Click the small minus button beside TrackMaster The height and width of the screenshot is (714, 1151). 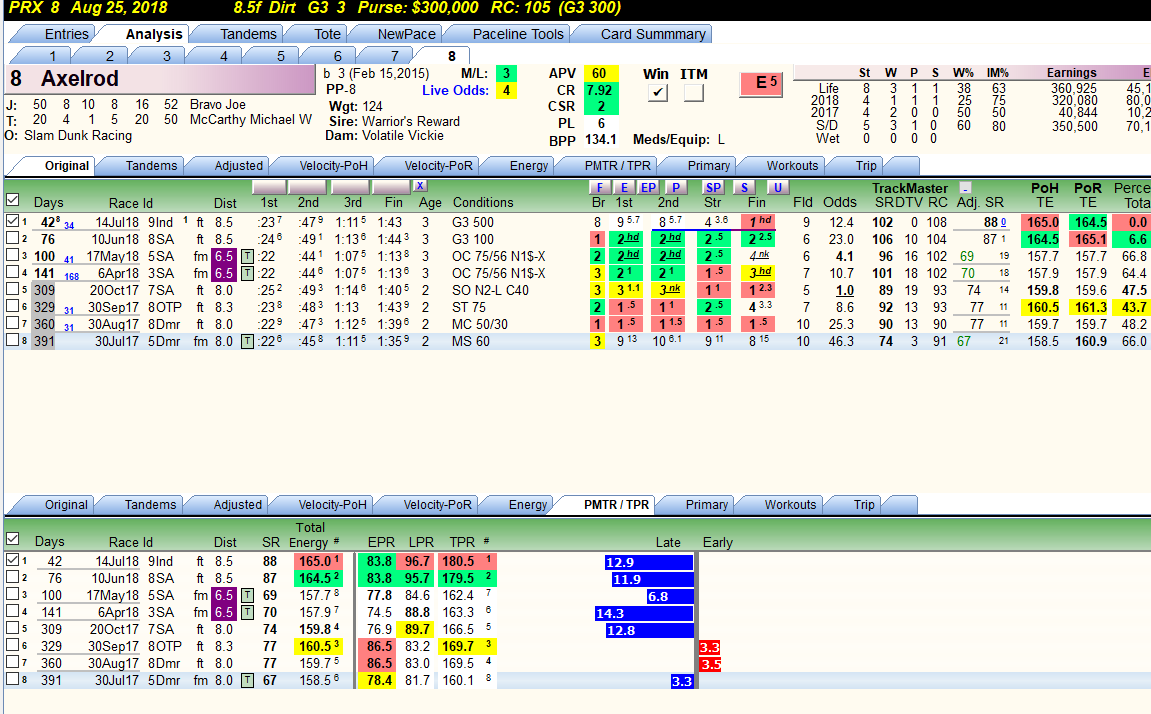click(965, 188)
